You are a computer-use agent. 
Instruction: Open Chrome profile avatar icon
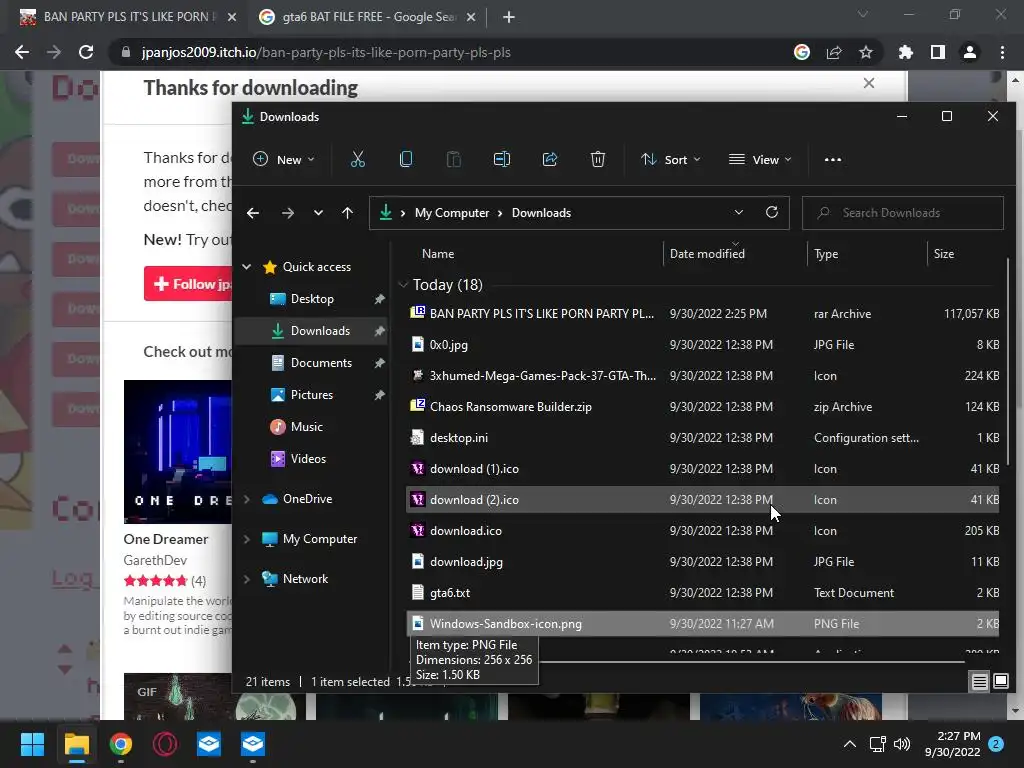point(970,52)
